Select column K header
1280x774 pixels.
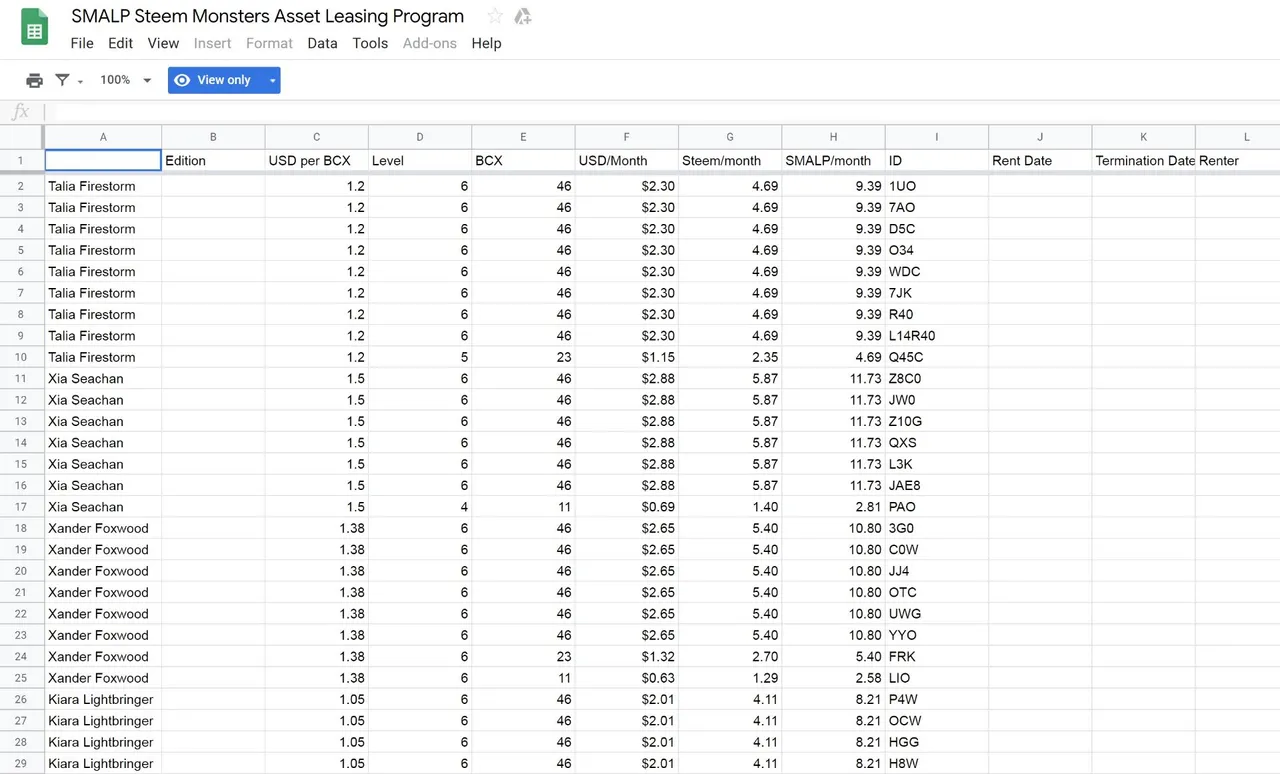(1143, 137)
